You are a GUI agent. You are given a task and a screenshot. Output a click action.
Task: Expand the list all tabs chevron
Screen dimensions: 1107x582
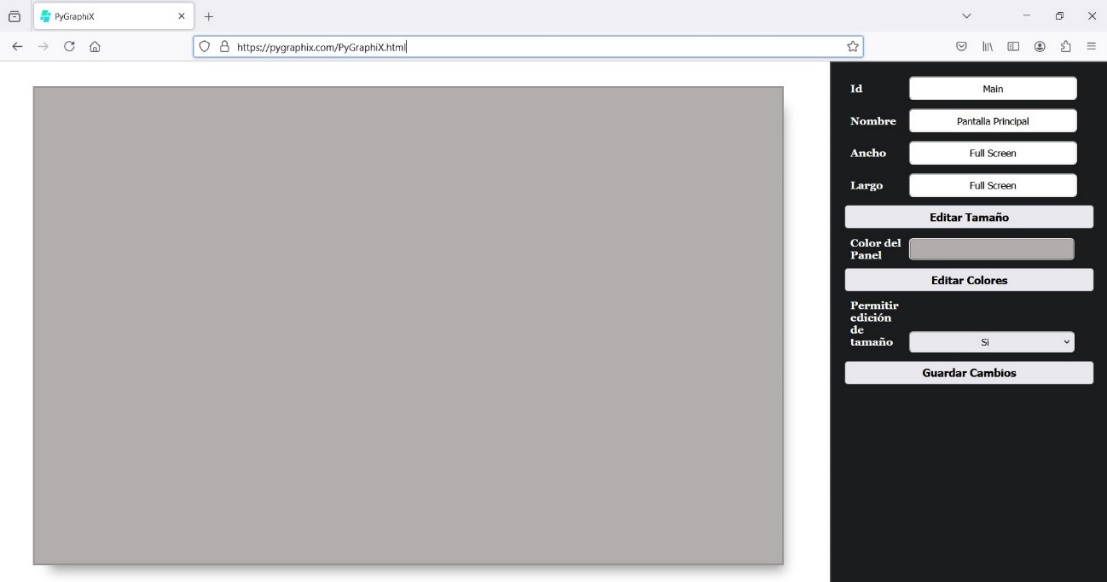[966, 16]
